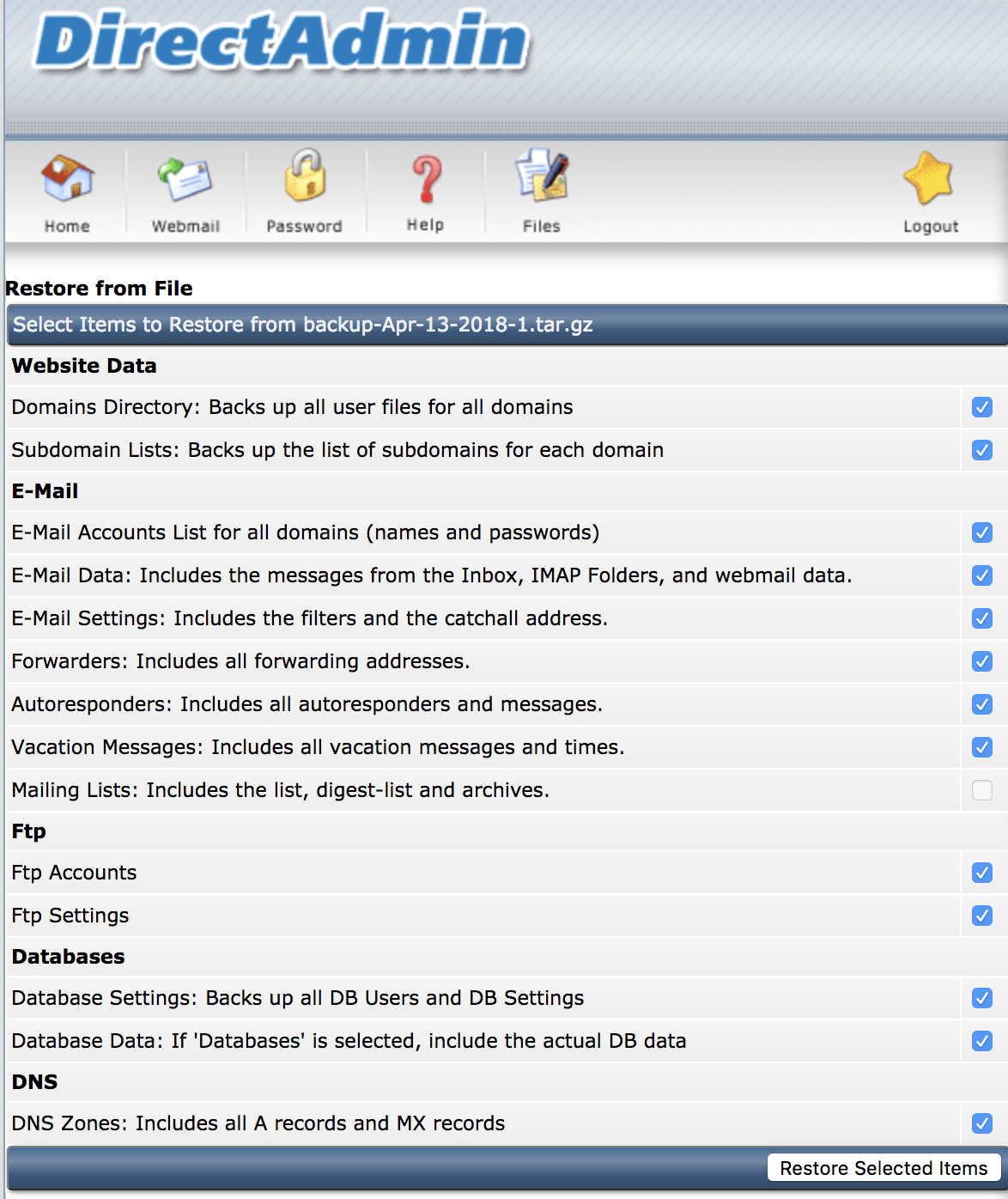Uncheck the E-Mail Data checkbox

point(982,575)
